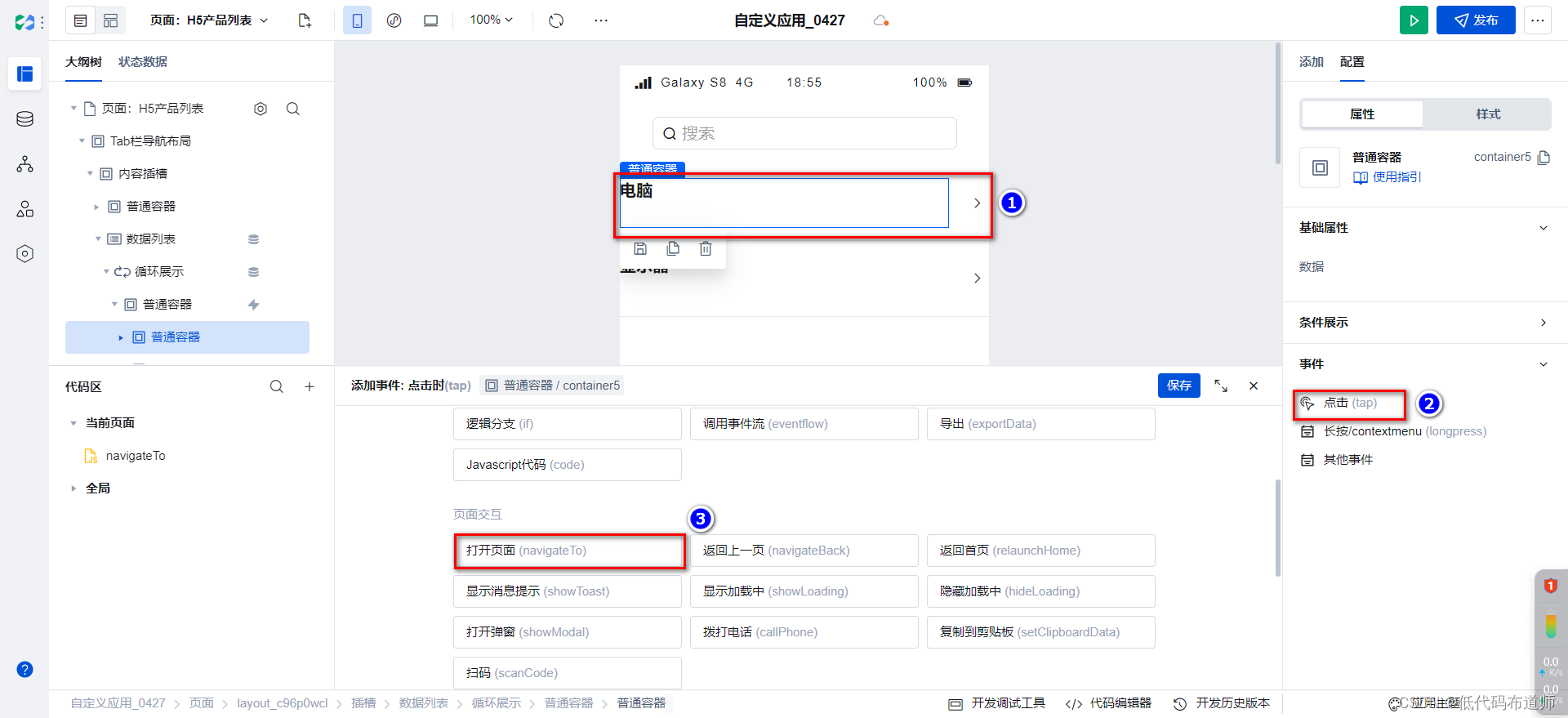The height and width of the screenshot is (718, 1568).
Task: Open the app settings hexagon sidebar icon
Action: 24,254
